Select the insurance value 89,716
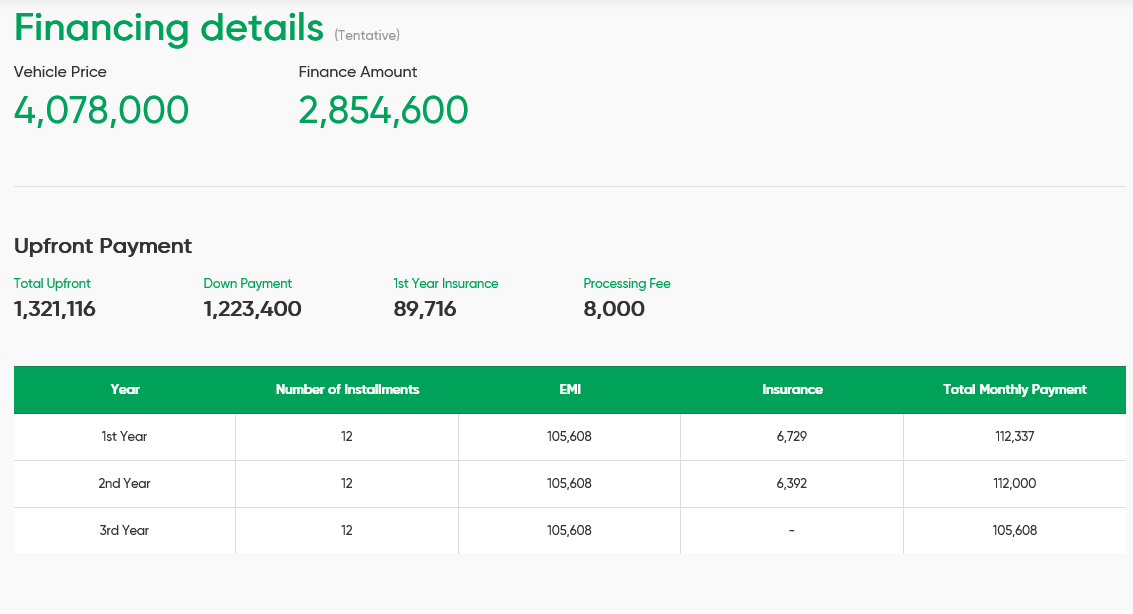Image resolution: width=1133 pixels, height=614 pixels. [425, 309]
